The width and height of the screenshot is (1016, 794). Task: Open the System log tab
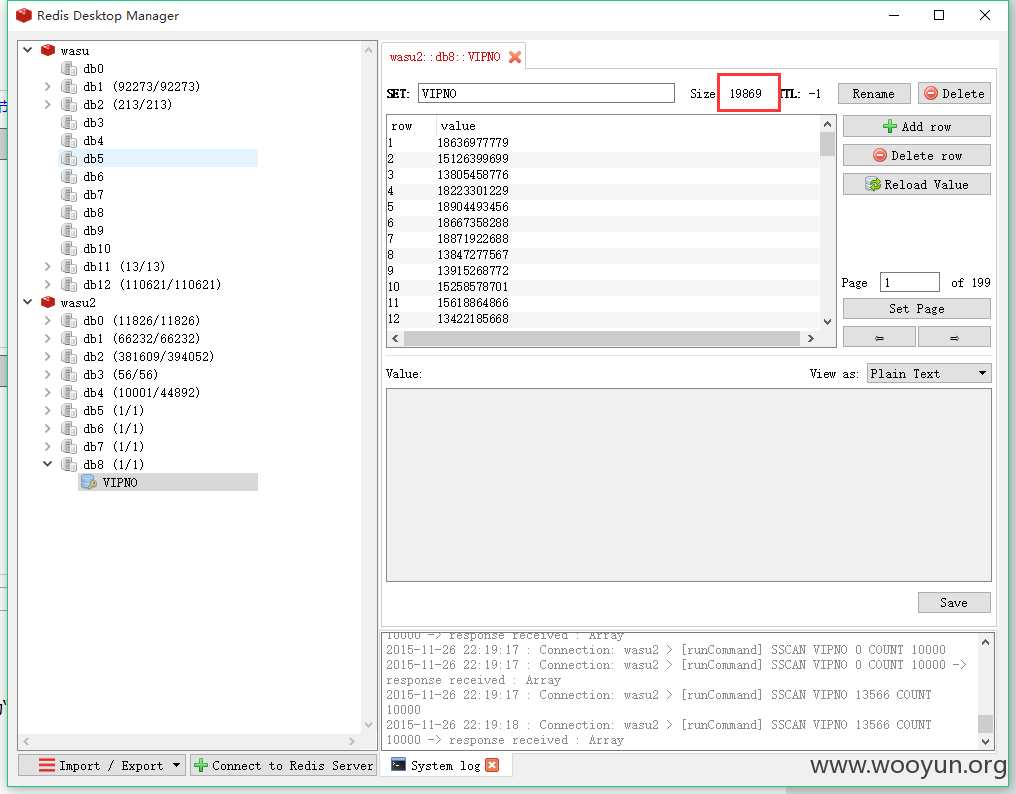tap(446, 765)
